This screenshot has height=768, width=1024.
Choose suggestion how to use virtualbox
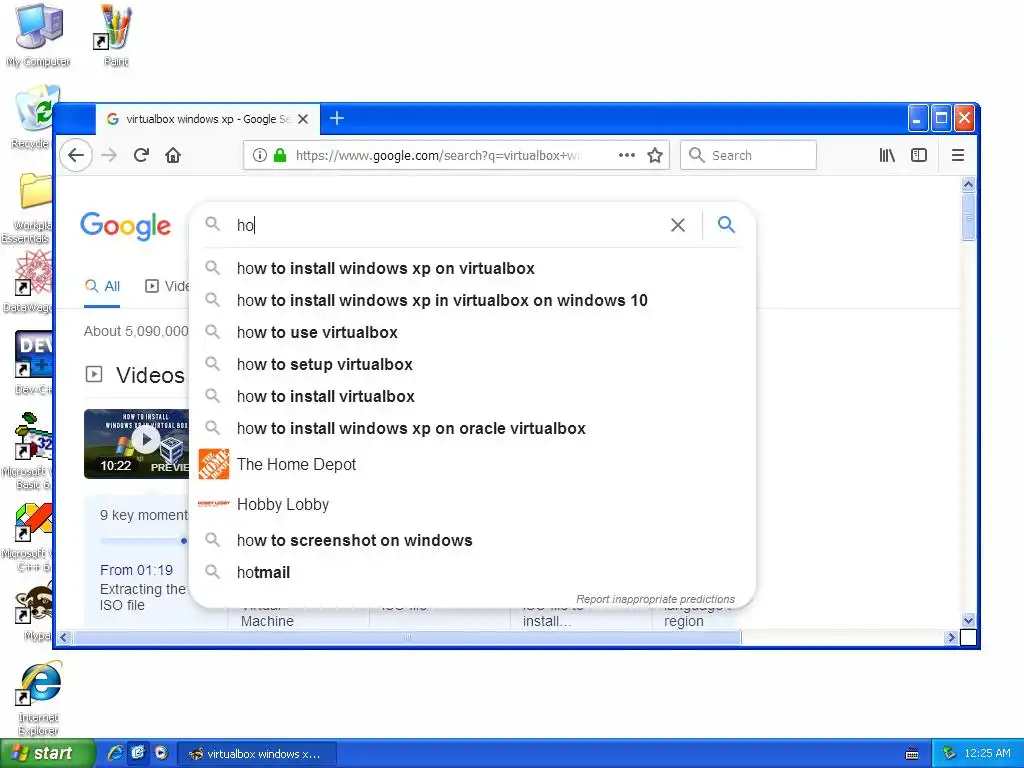pyautogui.click(x=472, y=332)
